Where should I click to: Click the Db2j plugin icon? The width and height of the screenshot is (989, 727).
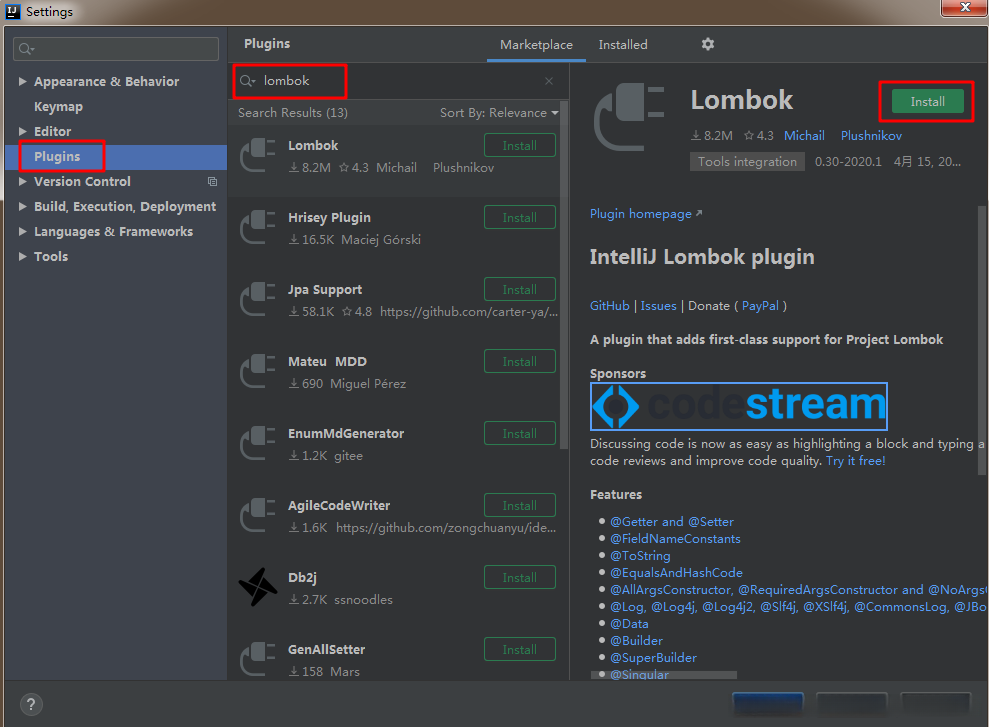click(x=257, y=587)
